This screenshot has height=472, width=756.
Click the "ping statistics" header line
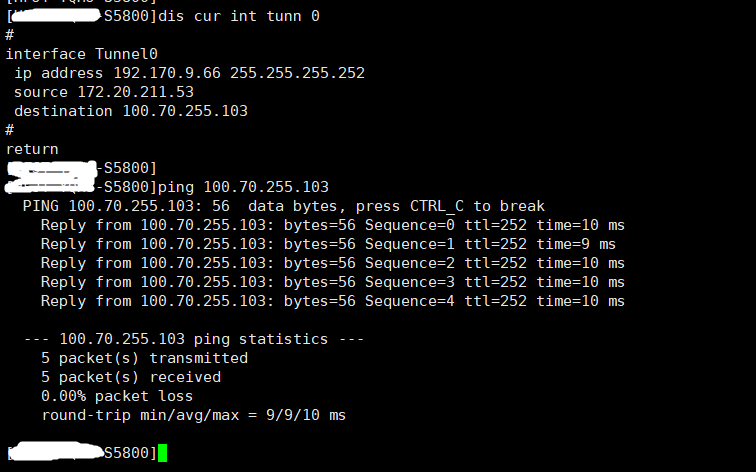point(194,339)
